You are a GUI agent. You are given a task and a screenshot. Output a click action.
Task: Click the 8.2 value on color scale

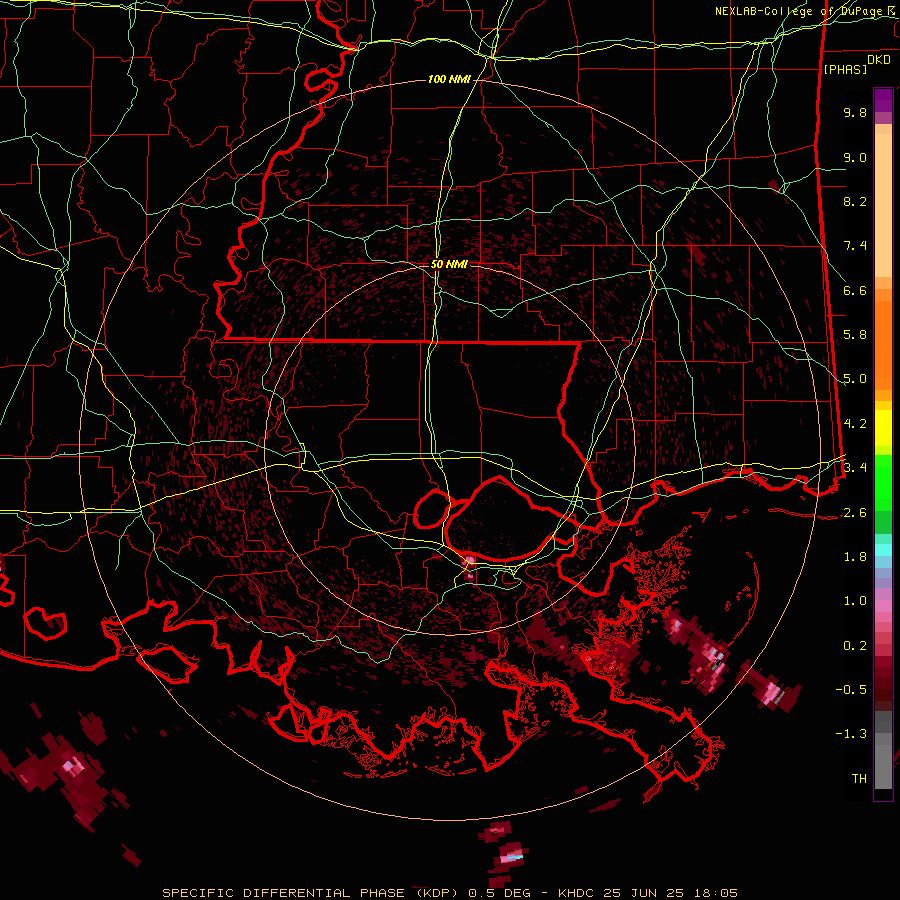click(855, 201)
